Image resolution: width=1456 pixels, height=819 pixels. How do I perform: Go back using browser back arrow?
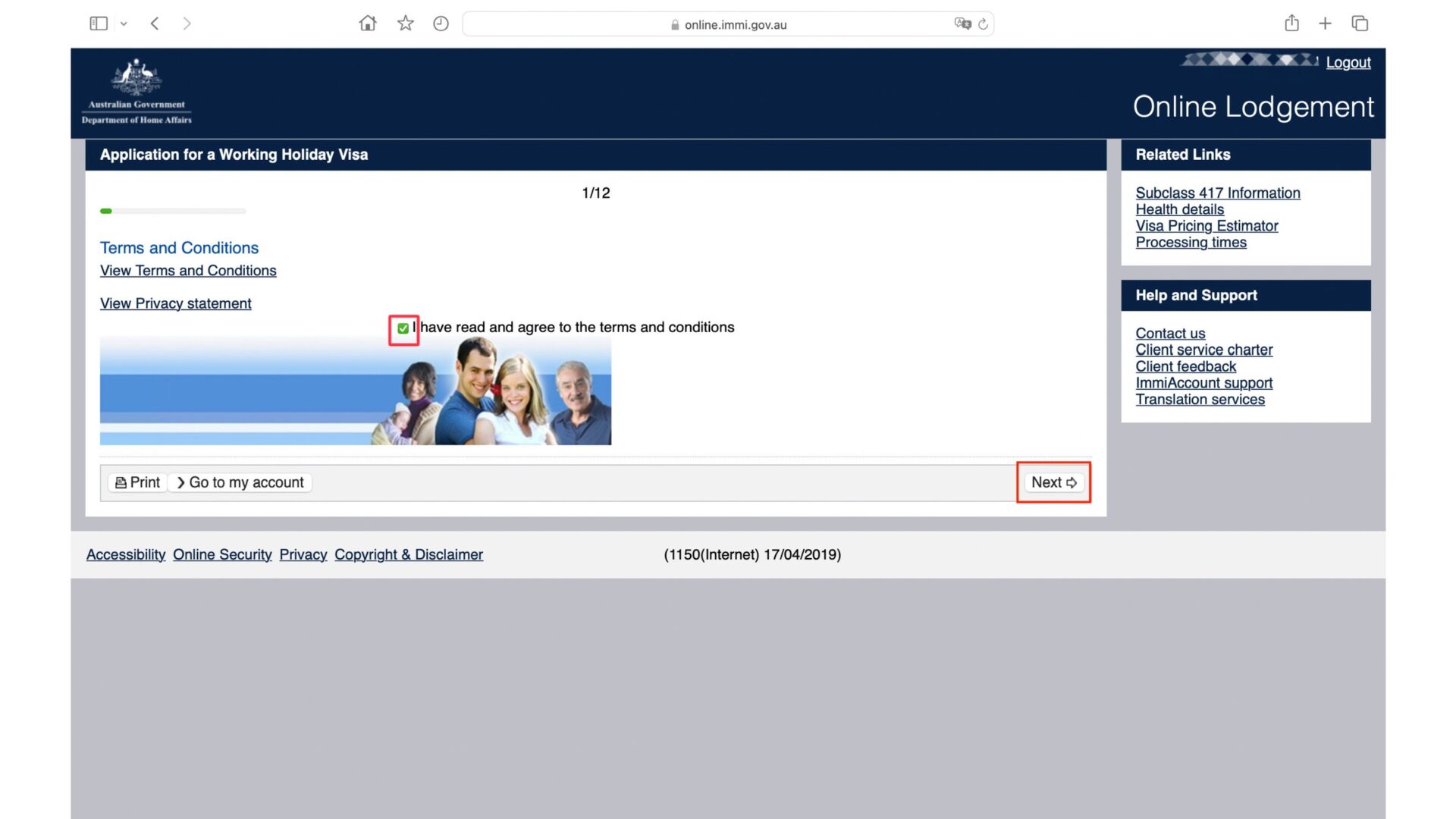pos(155,24)
